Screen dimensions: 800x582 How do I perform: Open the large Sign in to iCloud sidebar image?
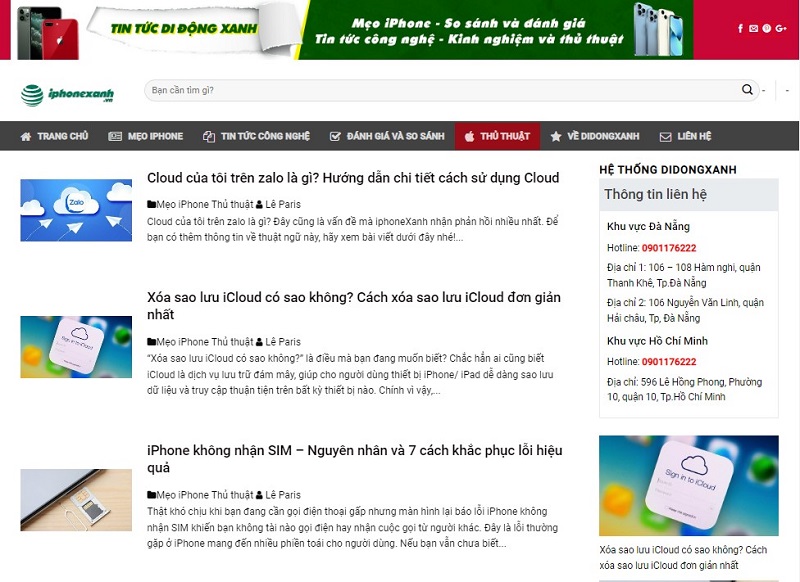point(689,486)
